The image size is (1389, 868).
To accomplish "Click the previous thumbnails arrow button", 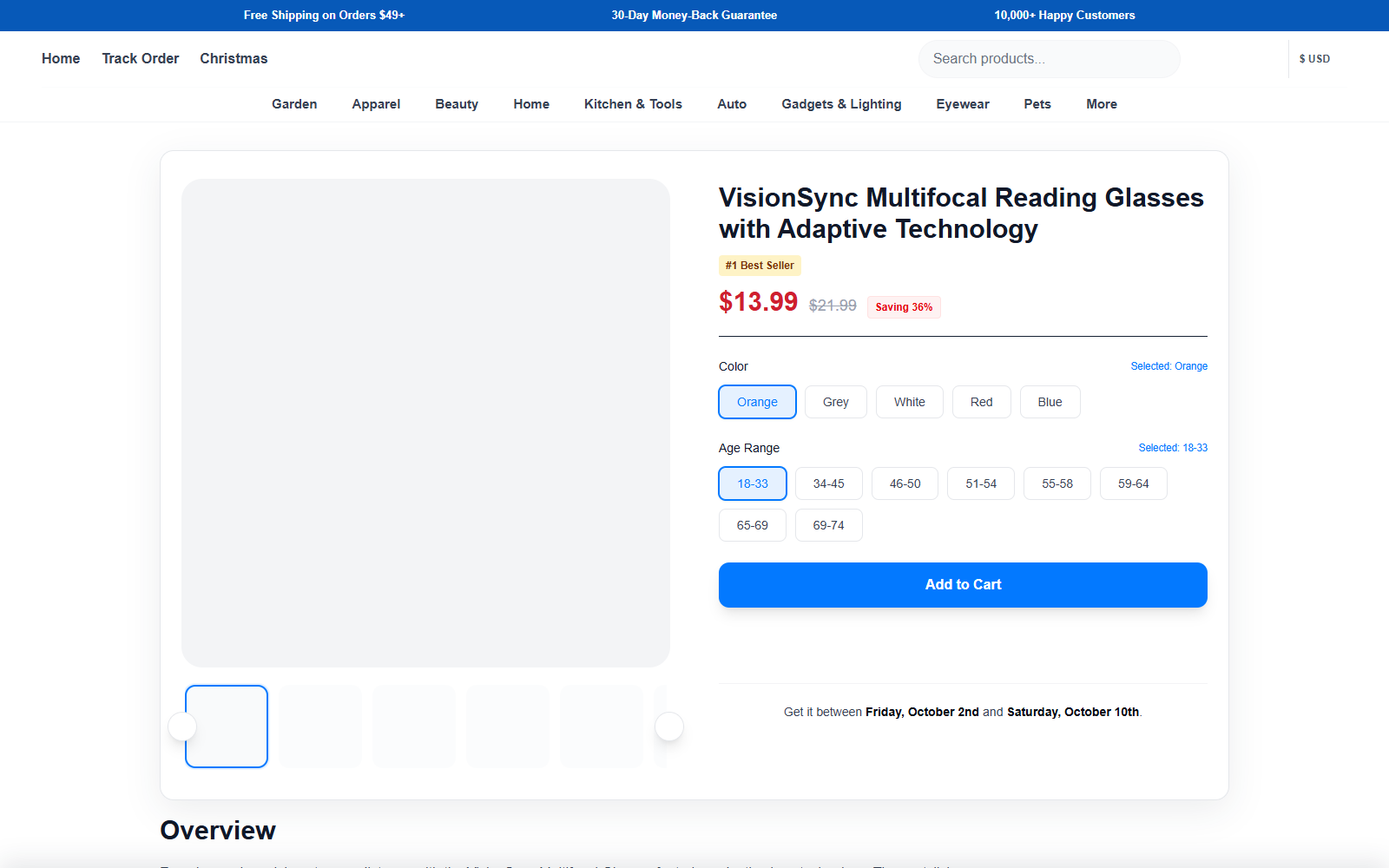I will tap(182, 727).
